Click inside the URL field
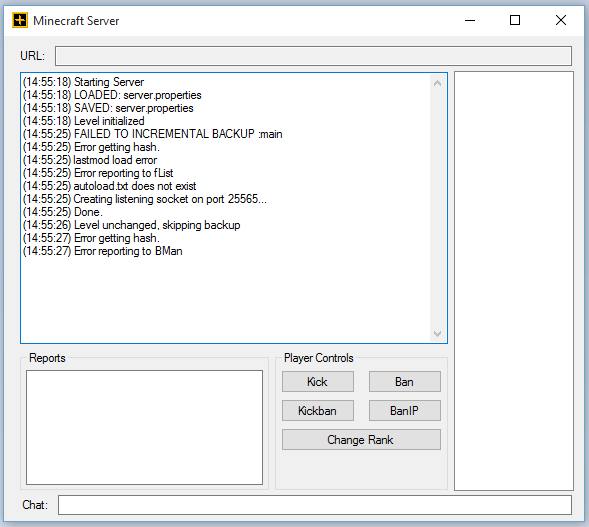This screenshot has height=527, width=589. coord(313,56)
